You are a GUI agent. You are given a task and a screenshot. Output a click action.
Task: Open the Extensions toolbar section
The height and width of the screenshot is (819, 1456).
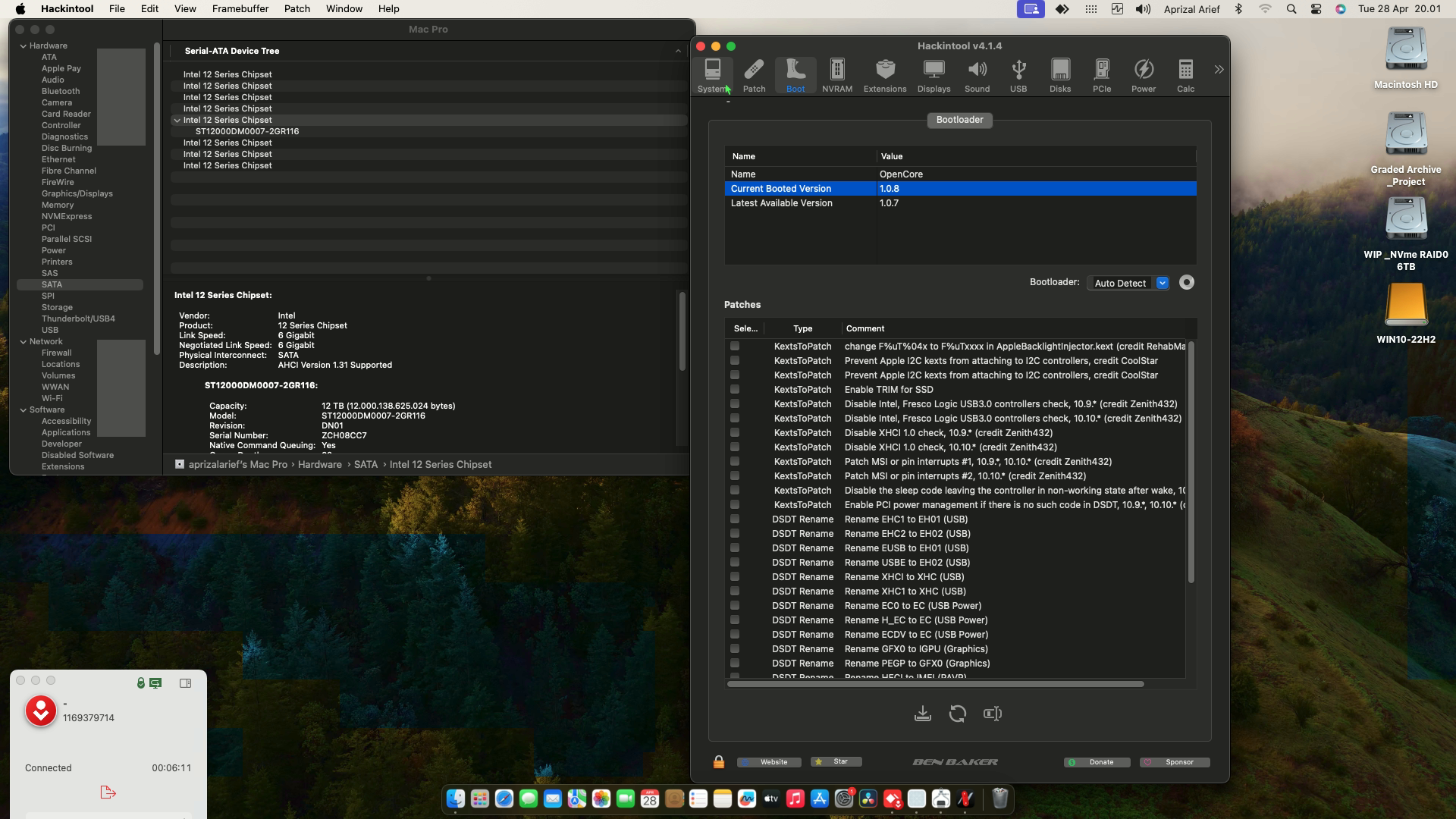[885, 76]
